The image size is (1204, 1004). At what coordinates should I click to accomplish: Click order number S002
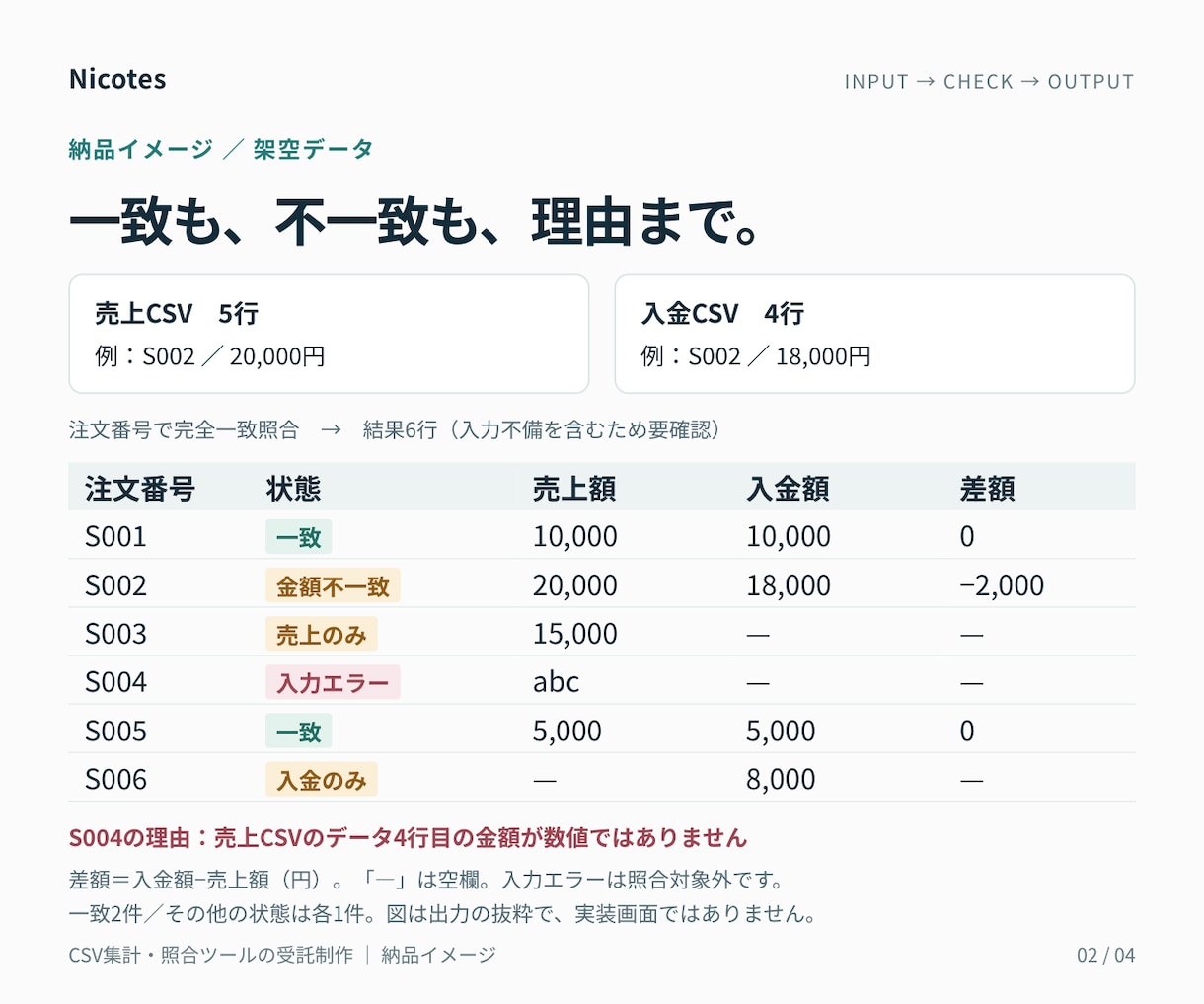[115, 585]
